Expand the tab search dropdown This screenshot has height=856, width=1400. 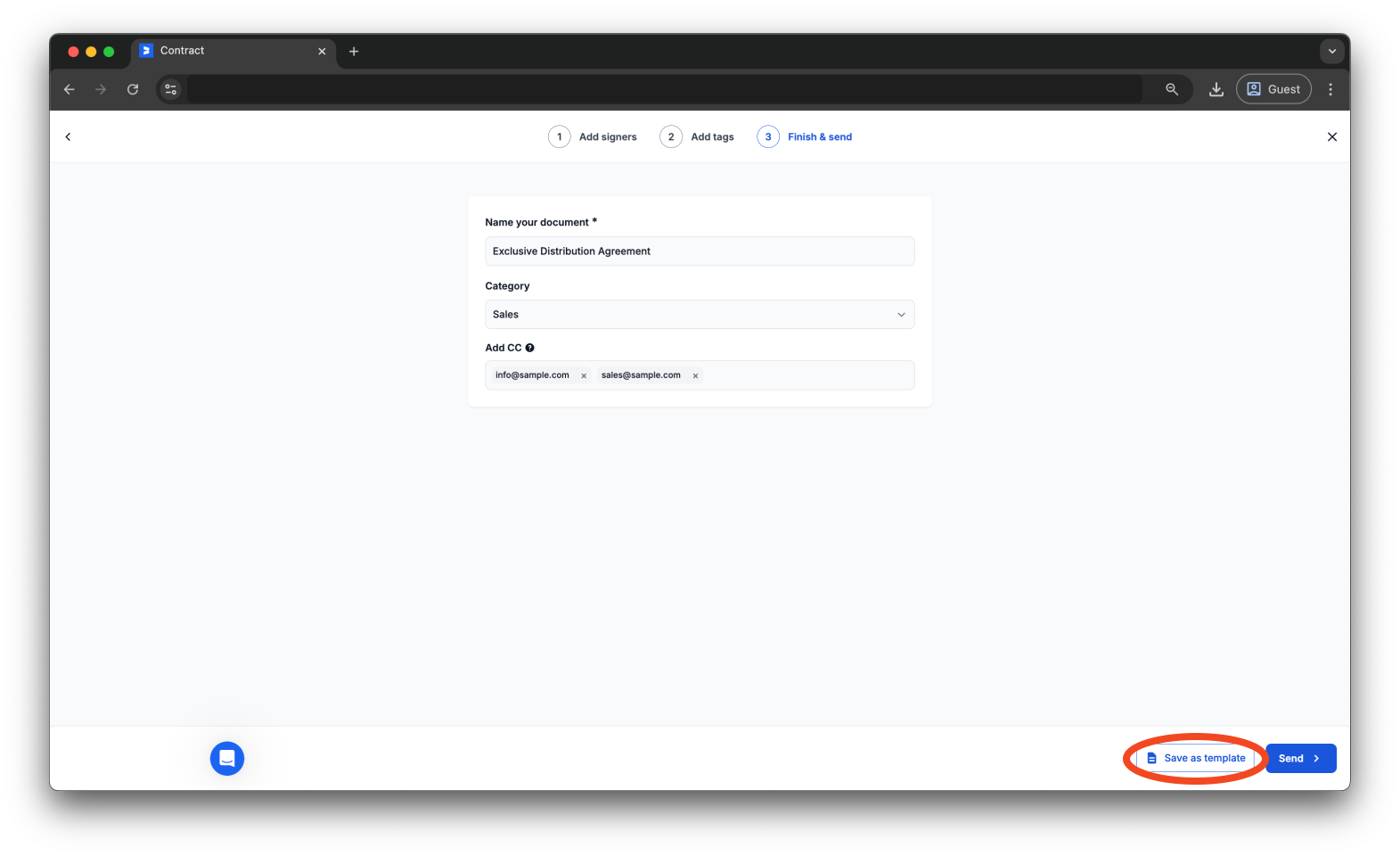(1332, 51)
